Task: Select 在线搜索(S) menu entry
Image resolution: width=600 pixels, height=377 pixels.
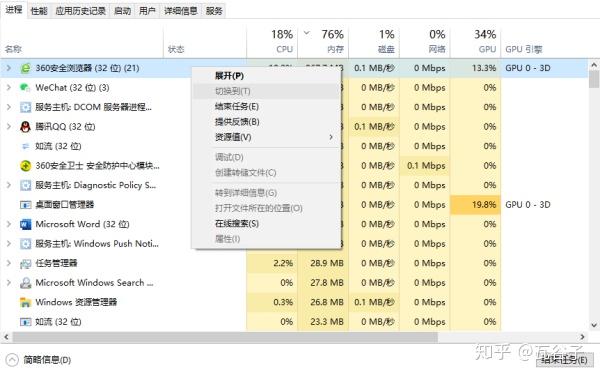Action: click(x=267, y=224)
